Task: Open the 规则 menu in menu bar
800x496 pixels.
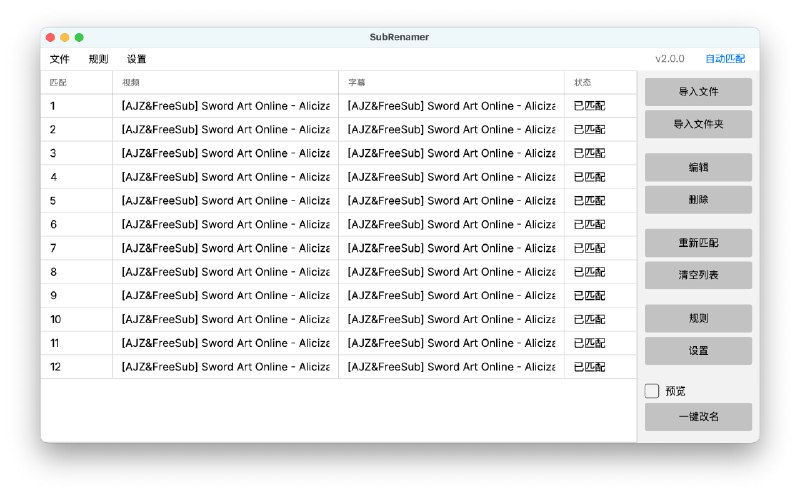Action: 98,59
